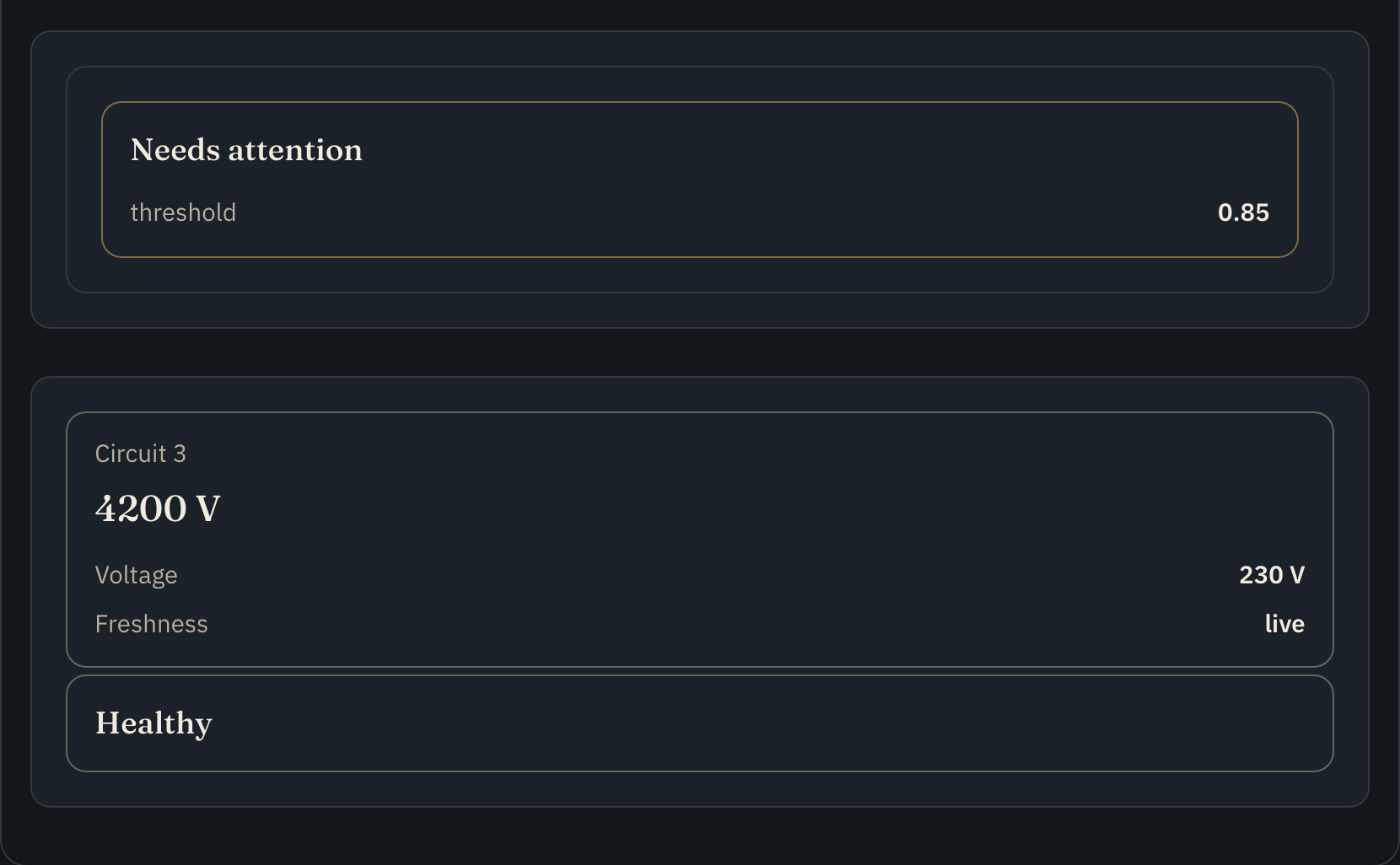Viewport: 1400px width, 865px height.
Task: Click the letter V unit after 4200
Action: coord(207,508)
